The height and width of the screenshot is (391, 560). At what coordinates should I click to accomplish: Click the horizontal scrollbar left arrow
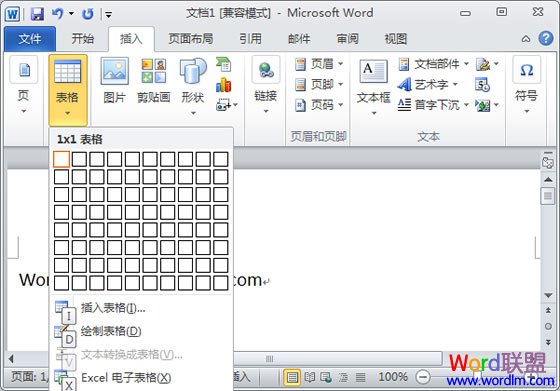point(12,359)
